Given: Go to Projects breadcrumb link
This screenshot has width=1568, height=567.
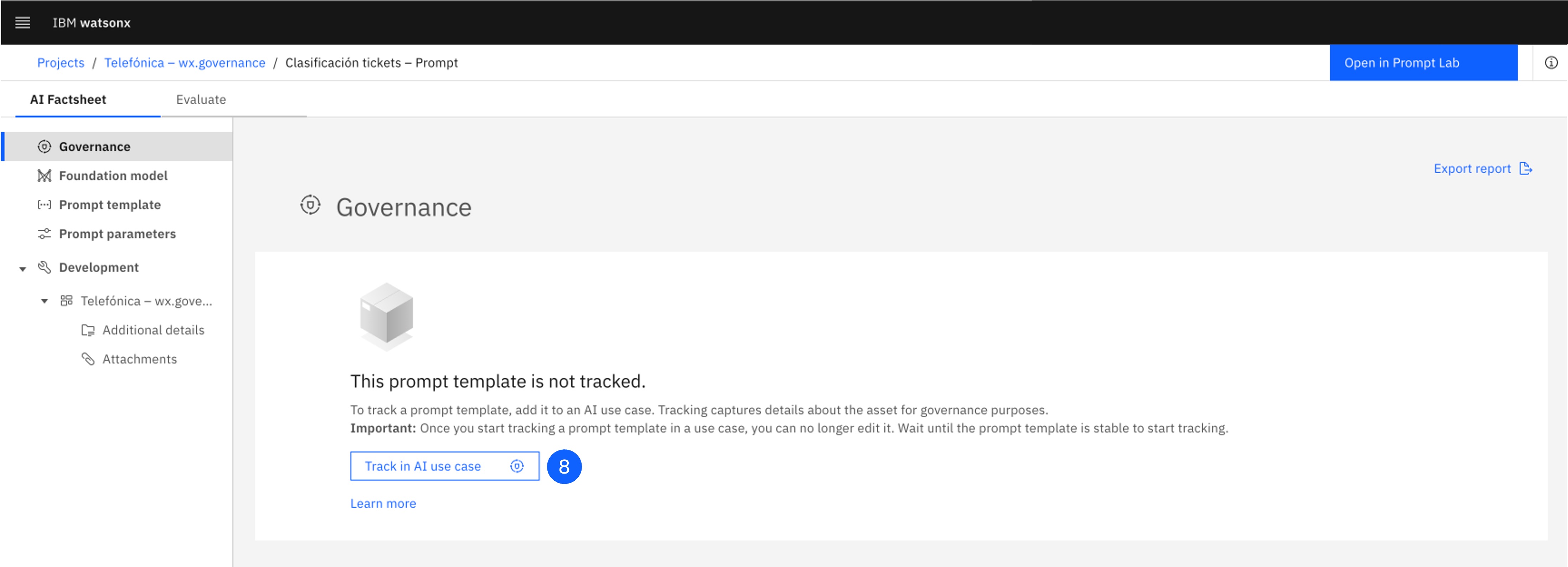Looking at the screenshot, I should point(61,62).
